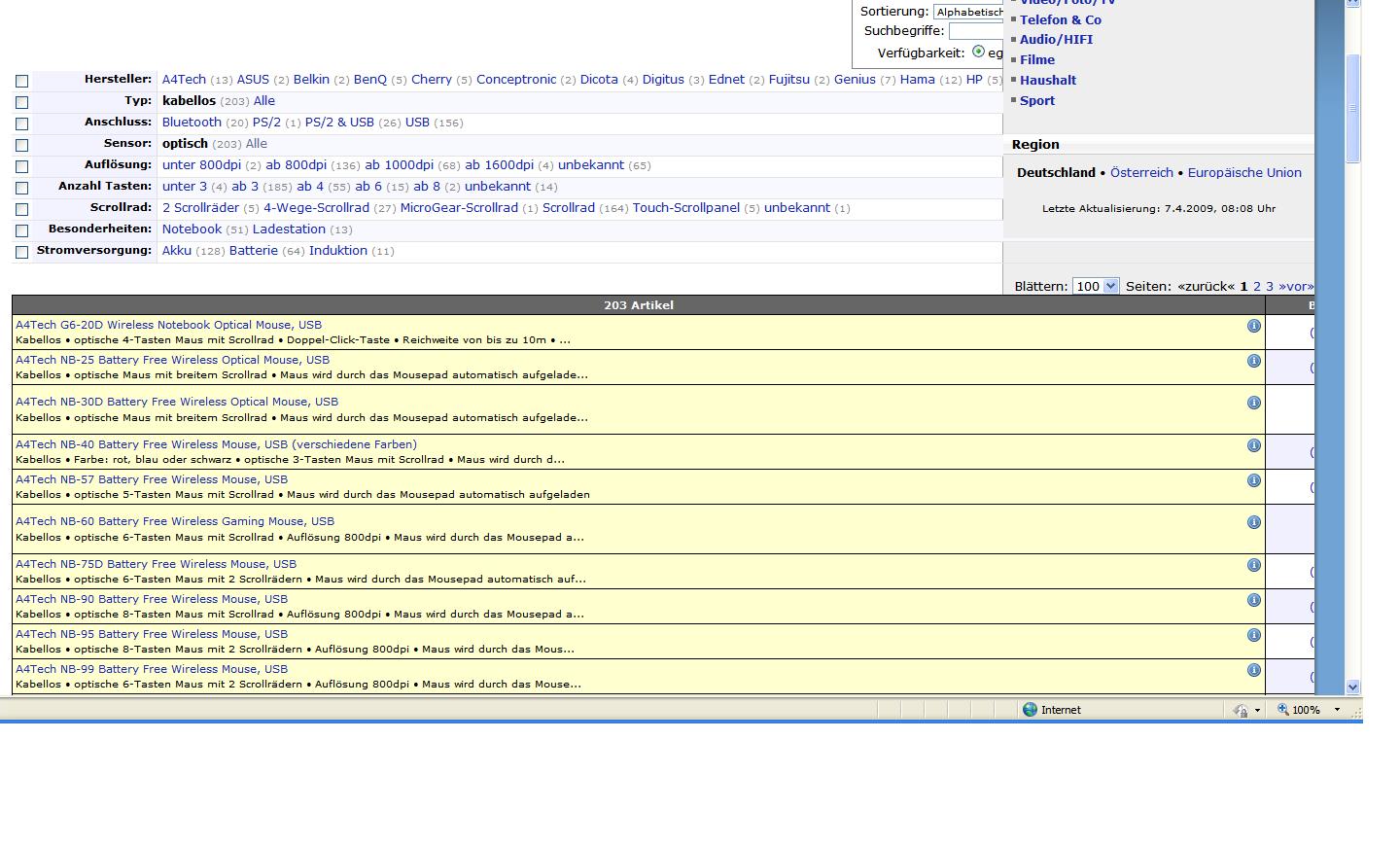Image resolution: width=1400 pixels, height=846 pixels.
Task: Filter resolution by ab 1000dpi
Action: click(399, 165)
